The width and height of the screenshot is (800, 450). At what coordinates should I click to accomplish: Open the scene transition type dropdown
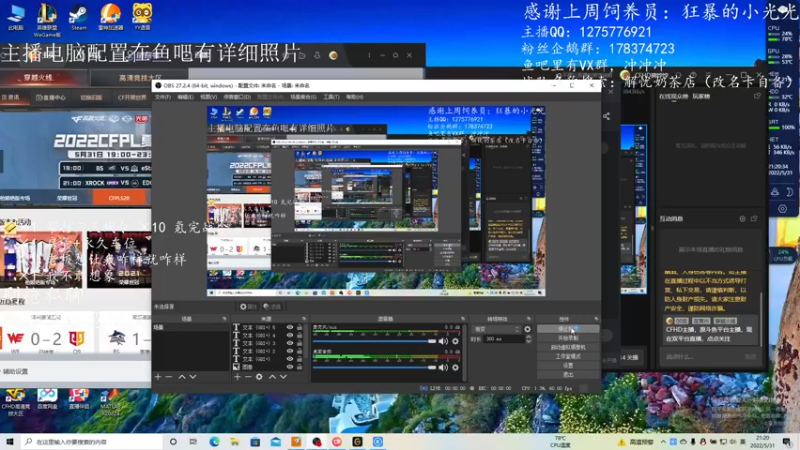click(x=496, y=329)
